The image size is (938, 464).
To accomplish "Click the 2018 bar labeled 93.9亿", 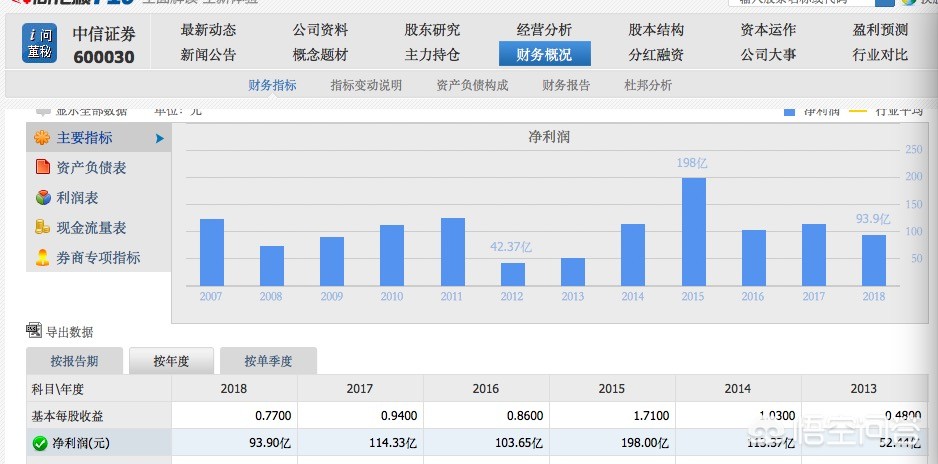I will [873, 260].
